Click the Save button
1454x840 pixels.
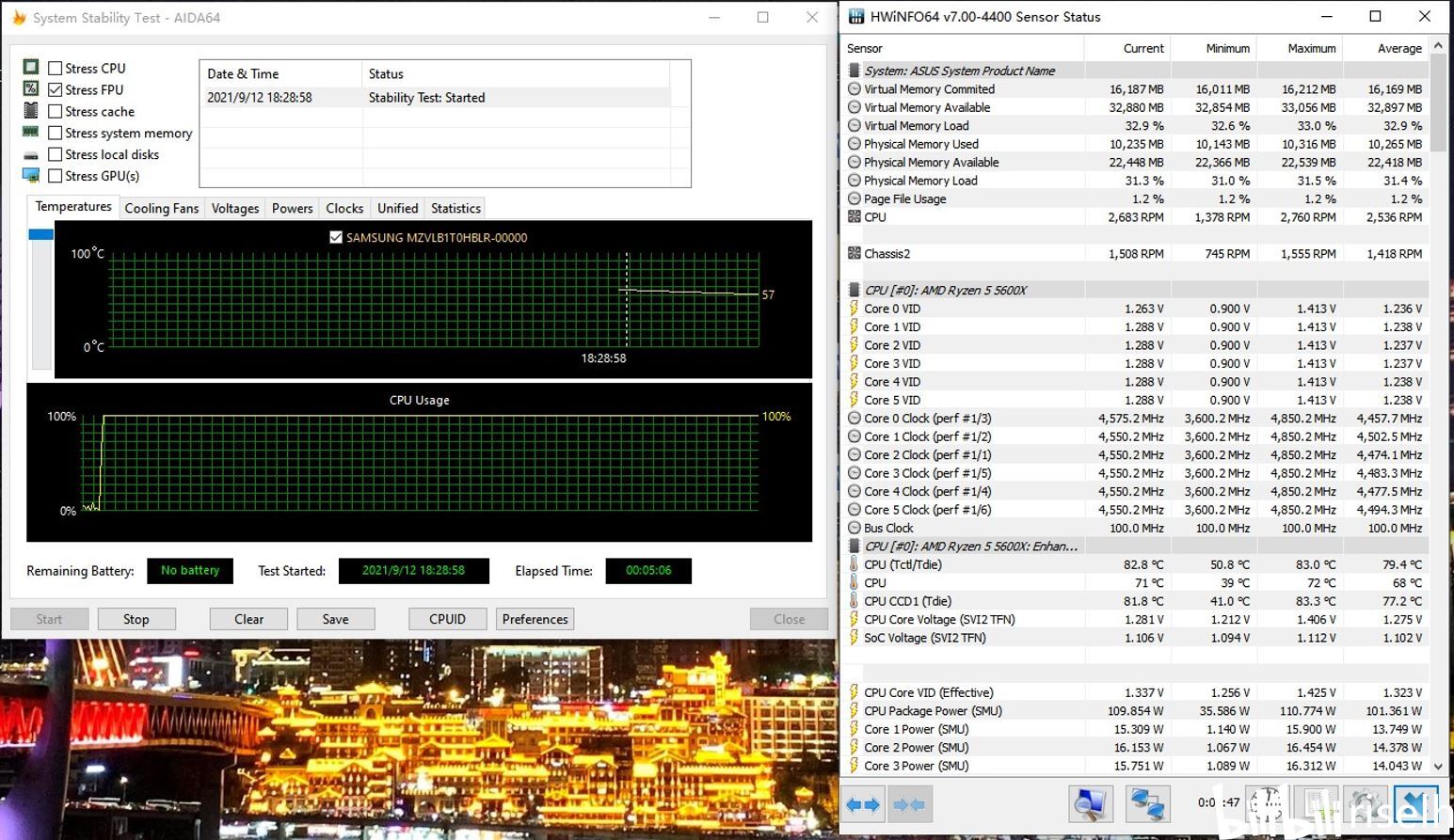click(x=335, y=619)
